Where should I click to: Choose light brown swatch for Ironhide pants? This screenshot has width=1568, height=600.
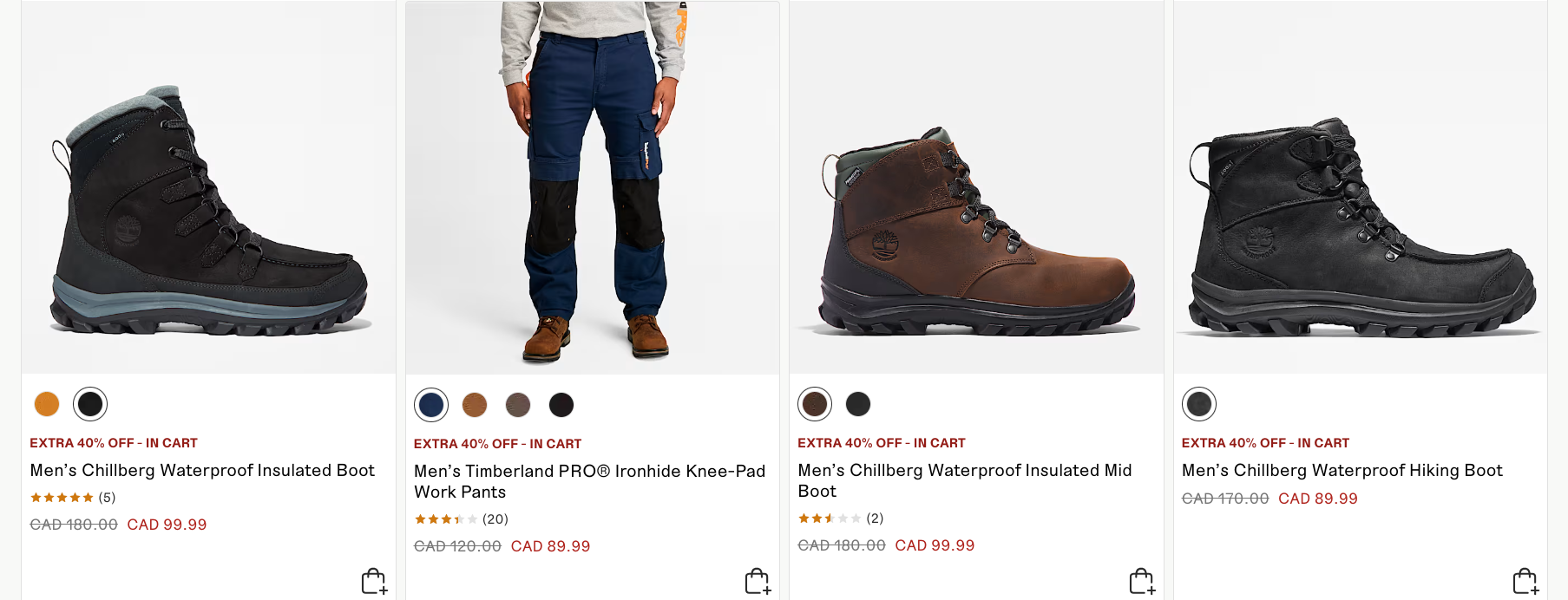tap(475, 405)
